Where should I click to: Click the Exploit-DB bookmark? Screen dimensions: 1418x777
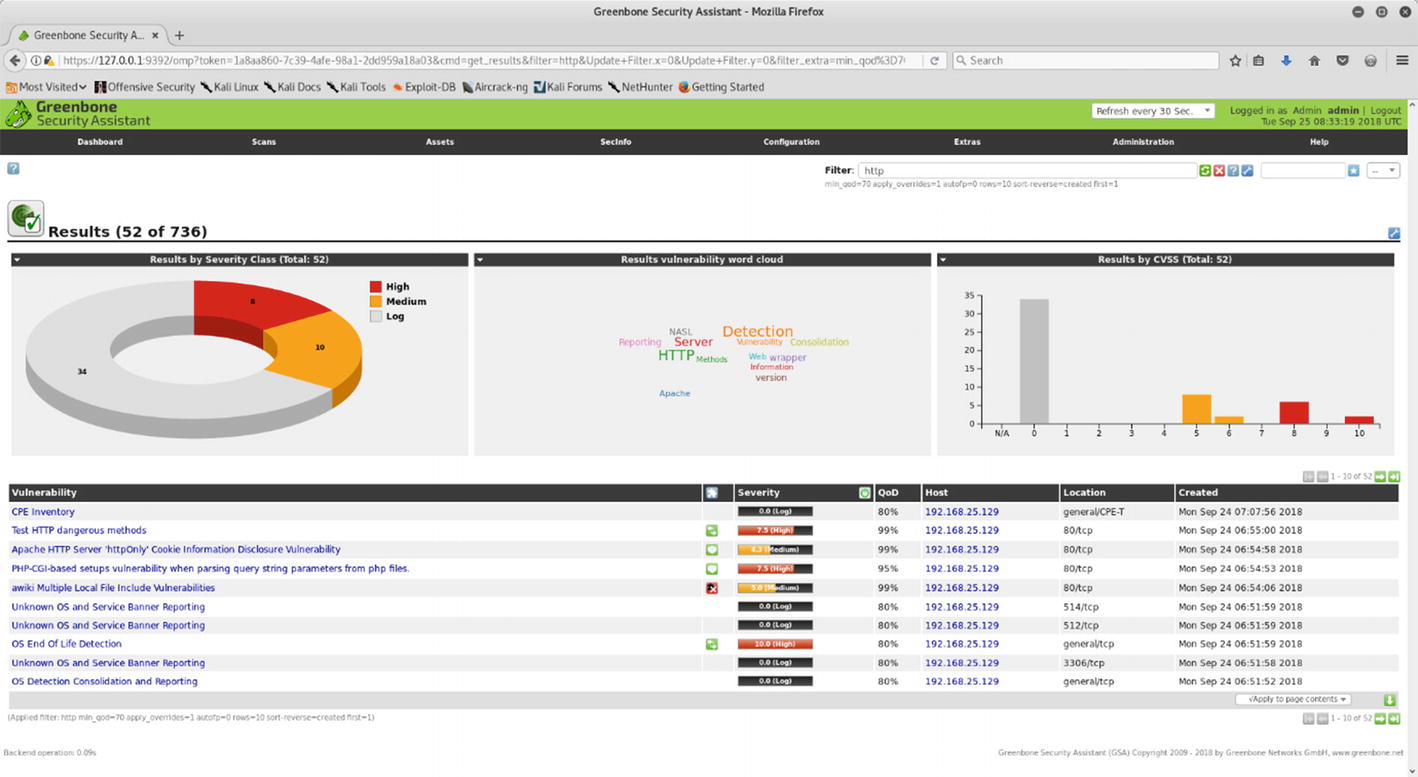click(424, 87)
